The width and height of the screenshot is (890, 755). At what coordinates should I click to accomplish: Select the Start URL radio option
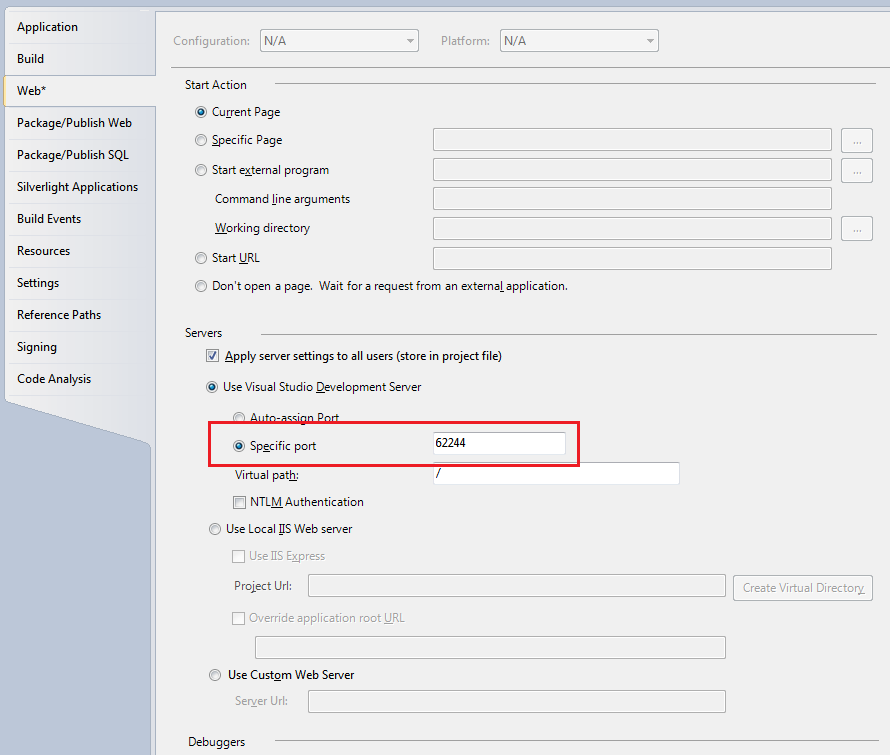(202, 259)
